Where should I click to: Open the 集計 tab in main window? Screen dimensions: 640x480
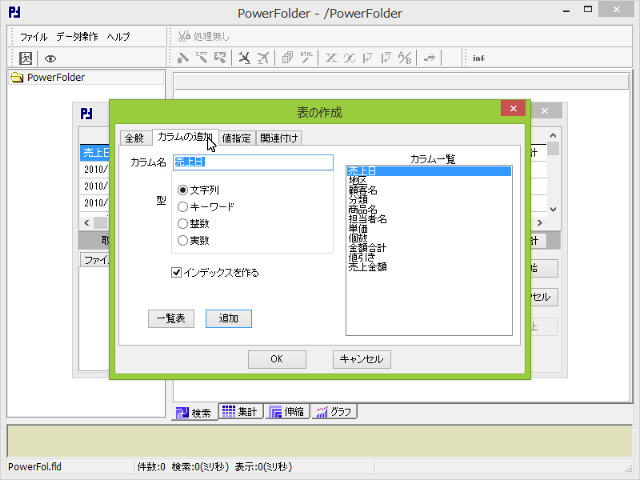[x=240, y=411]
